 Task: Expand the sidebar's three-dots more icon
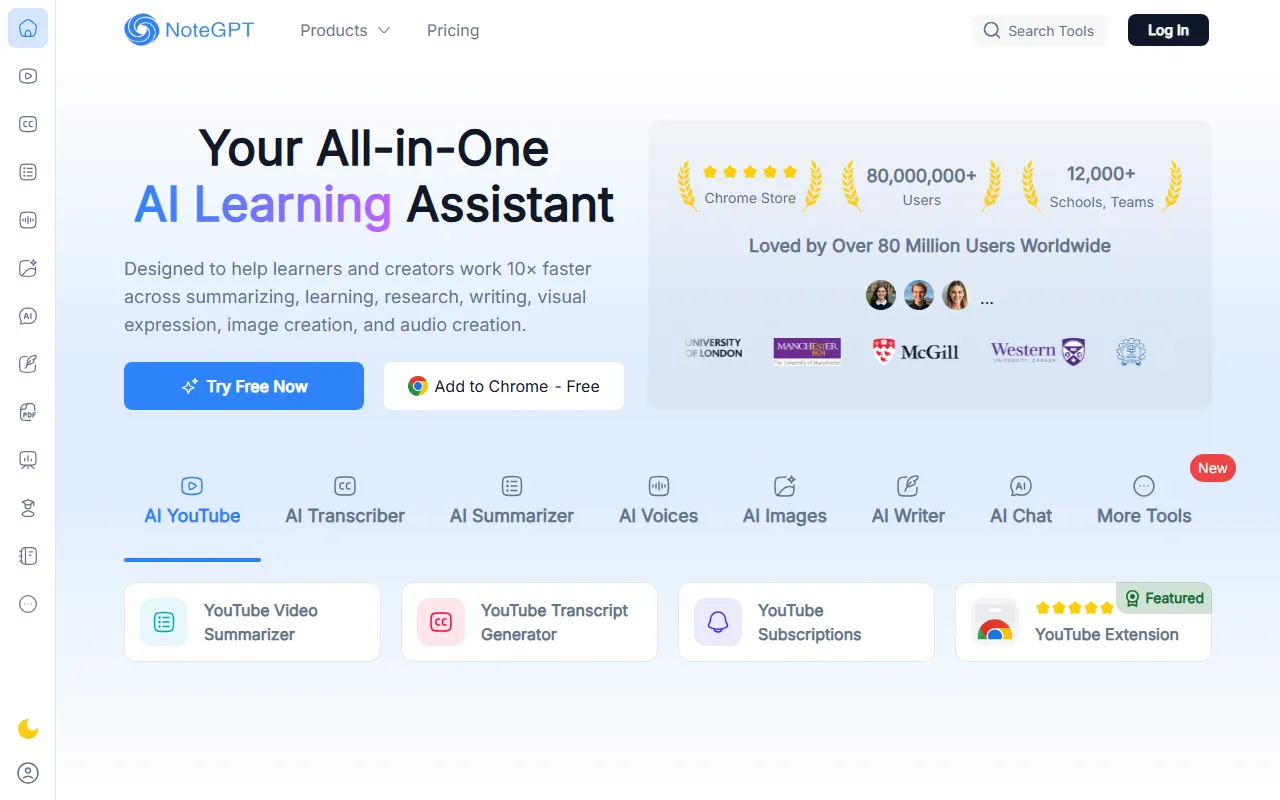[28, 604]
